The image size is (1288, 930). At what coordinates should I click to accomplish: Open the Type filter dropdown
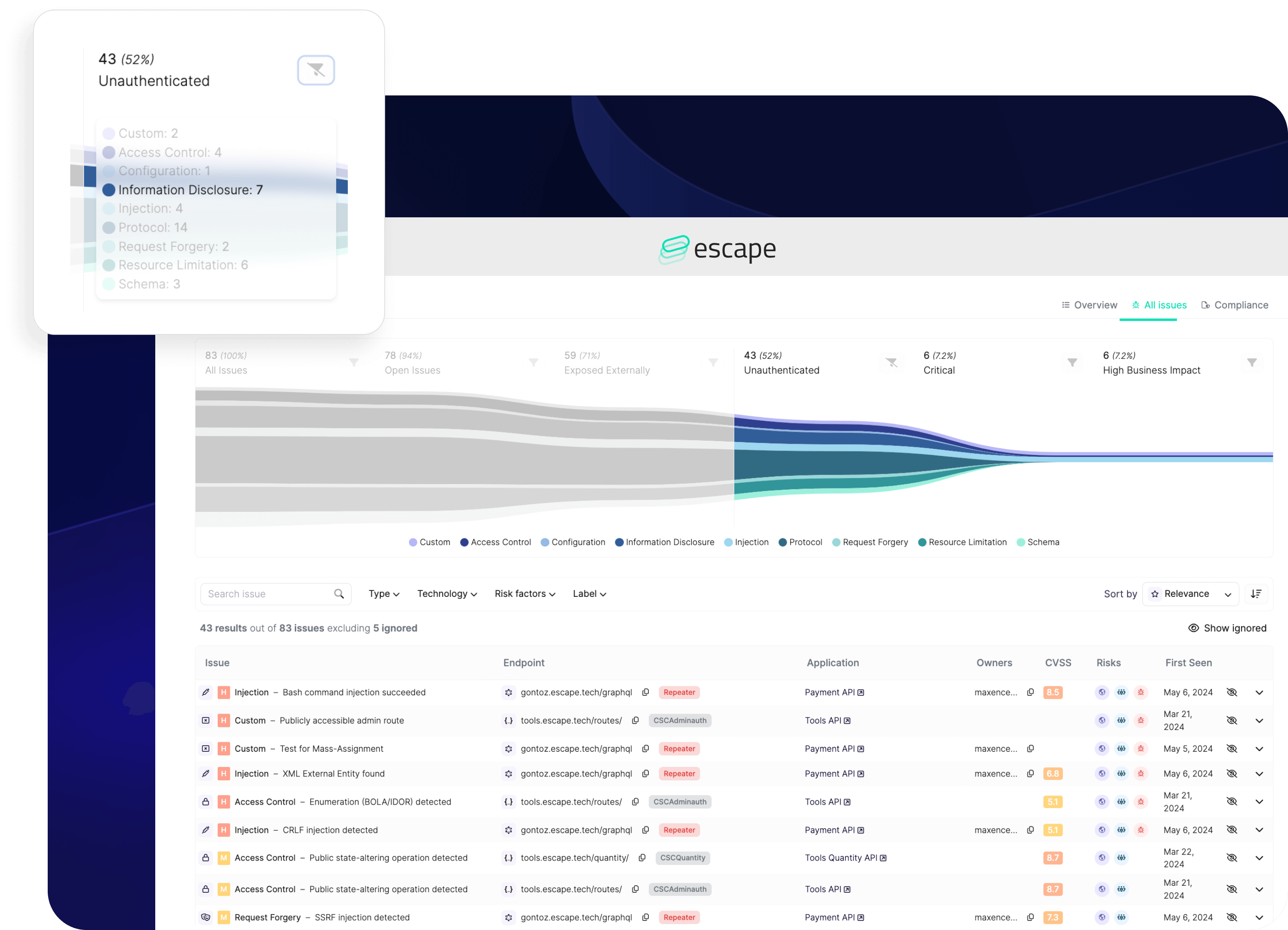click(384, 594)
